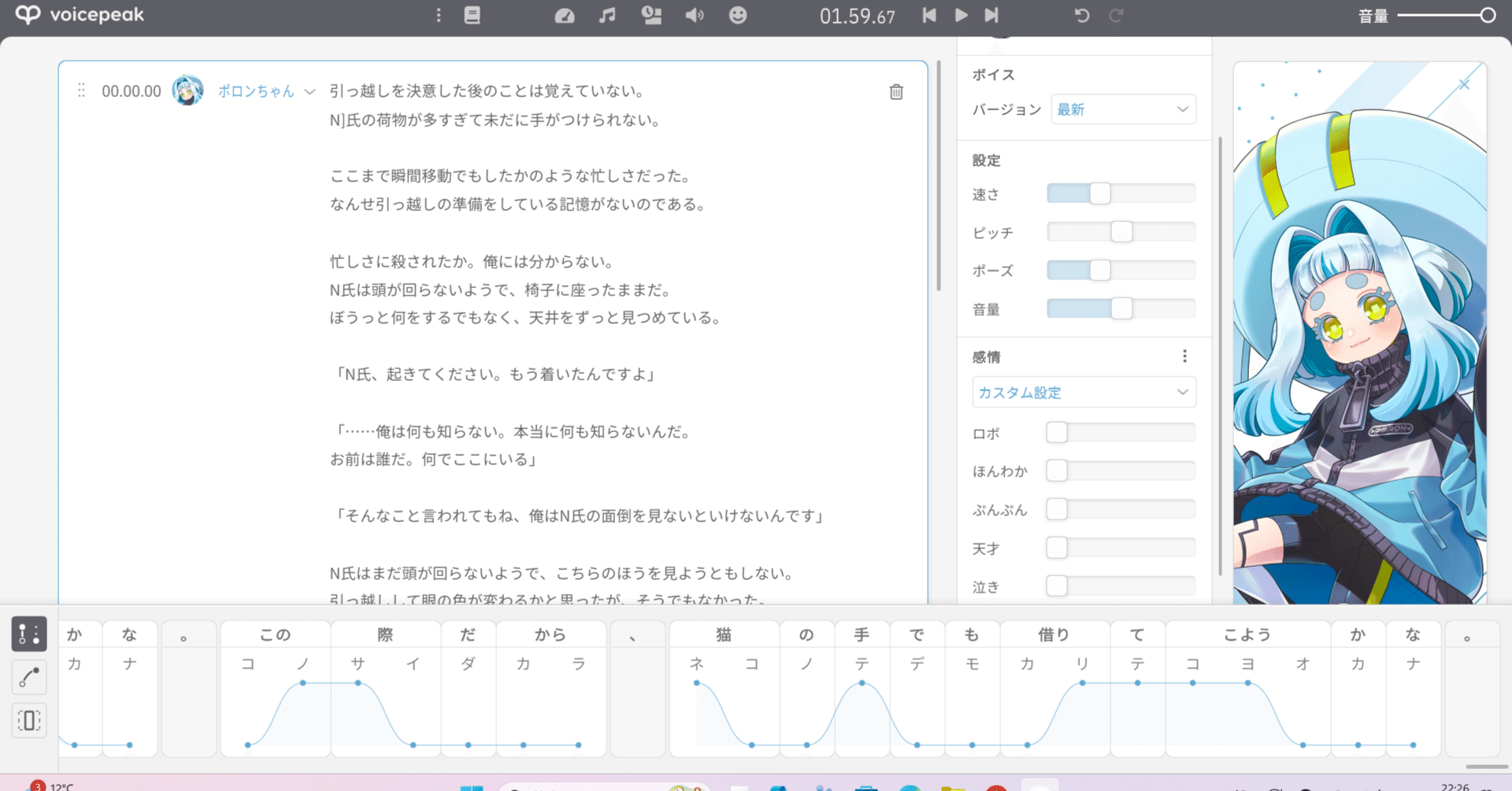Adjust the ピッチ slider
The width and height of the screenshot is (1512, 791).
[x=1121, y=231]
